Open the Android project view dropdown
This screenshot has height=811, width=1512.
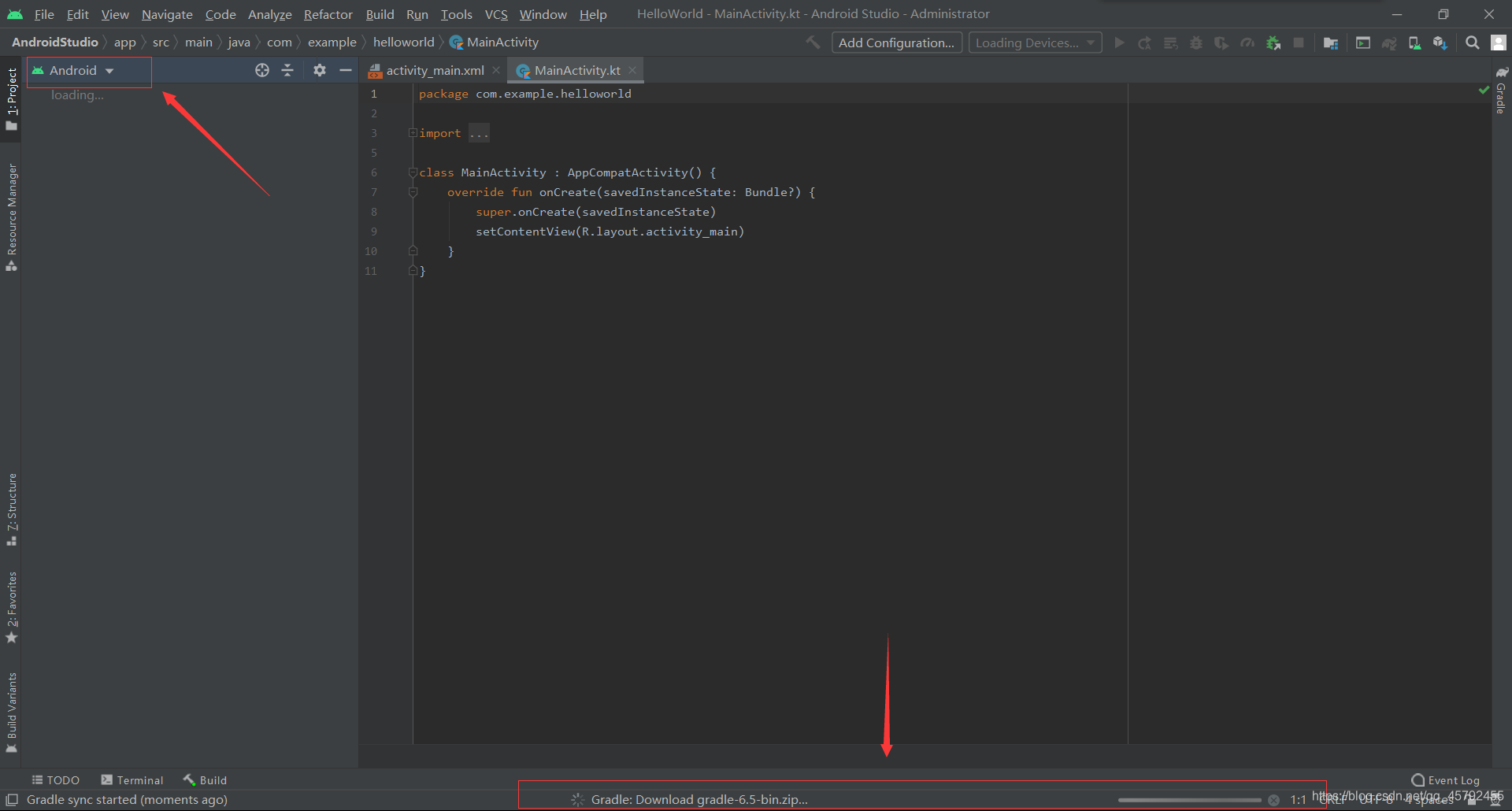pyautogui.click(x=73, y=70)
